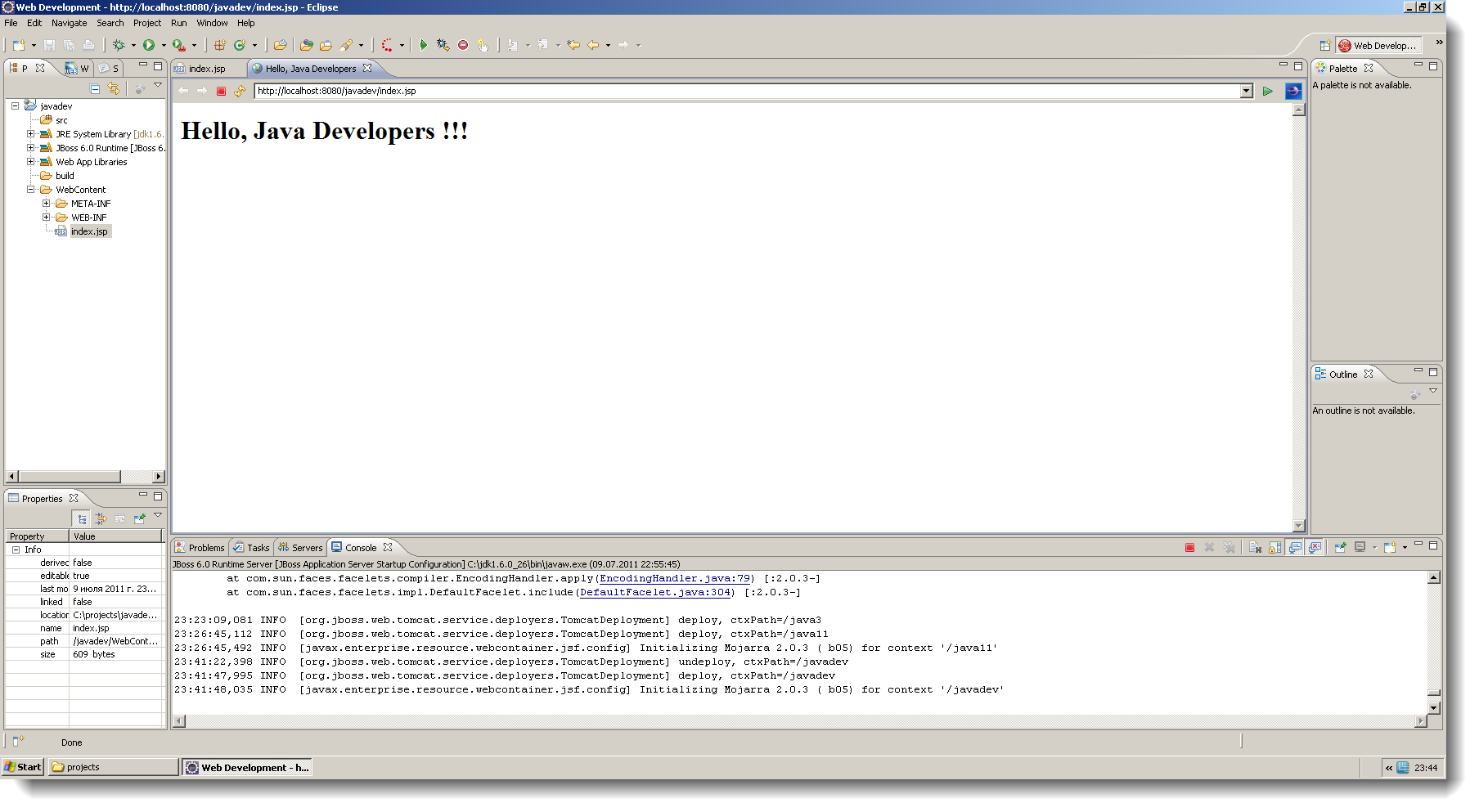Screen dimensions: 1479x812
Task: Click the Collapse All icon in Project Explorer
Action: coord(95,88)
